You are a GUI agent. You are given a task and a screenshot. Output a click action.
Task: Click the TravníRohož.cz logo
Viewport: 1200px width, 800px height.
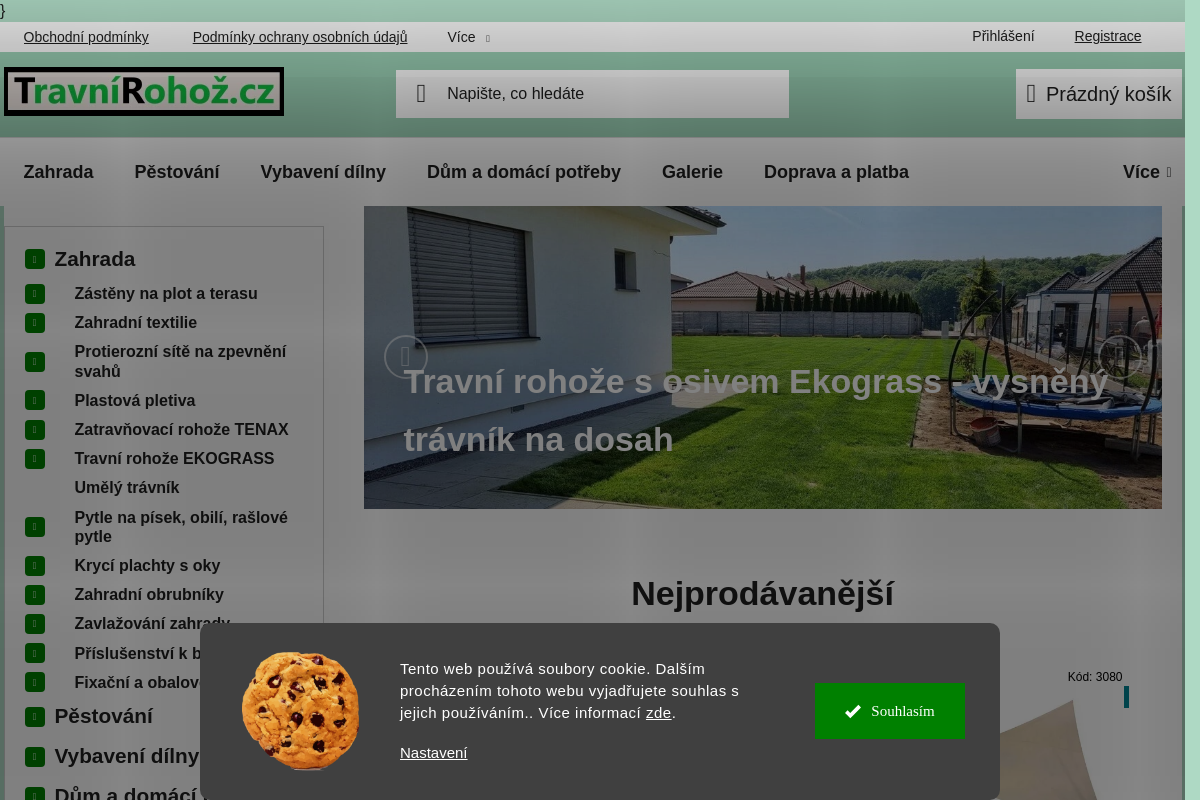pos(144,92)
